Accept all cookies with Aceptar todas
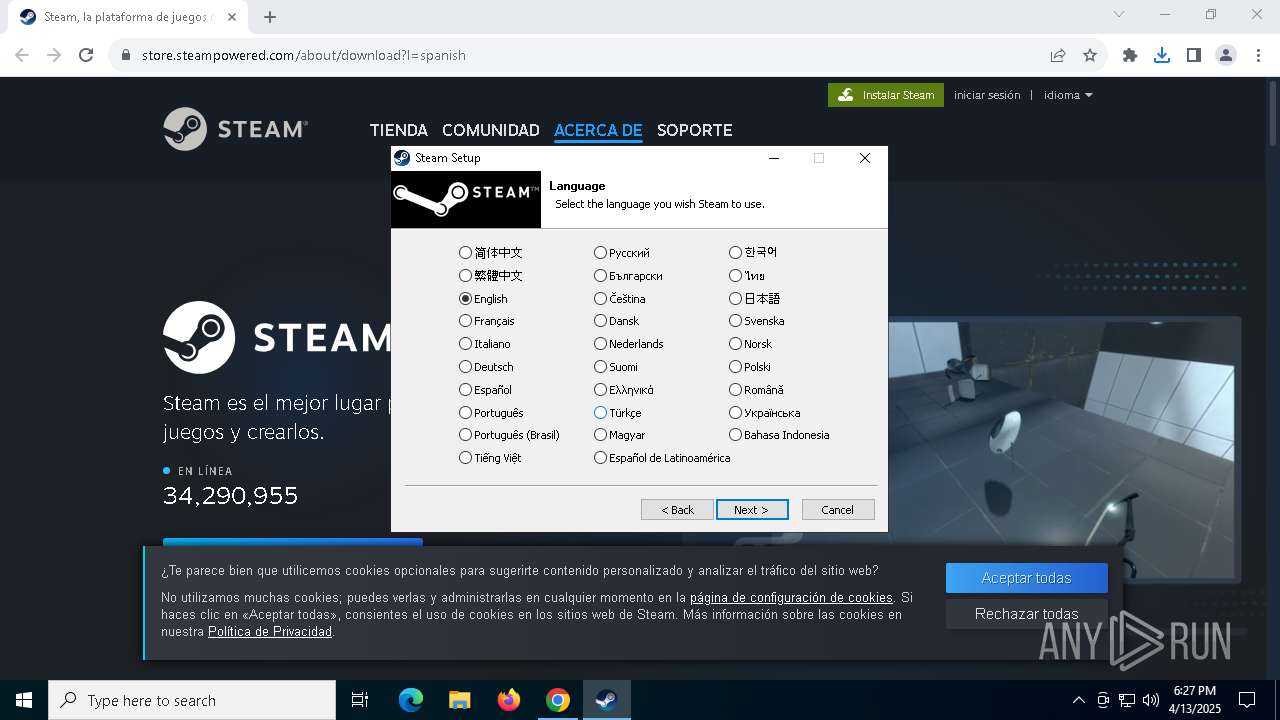This screenshot has width=1280, height=720. coord(1026,578)
